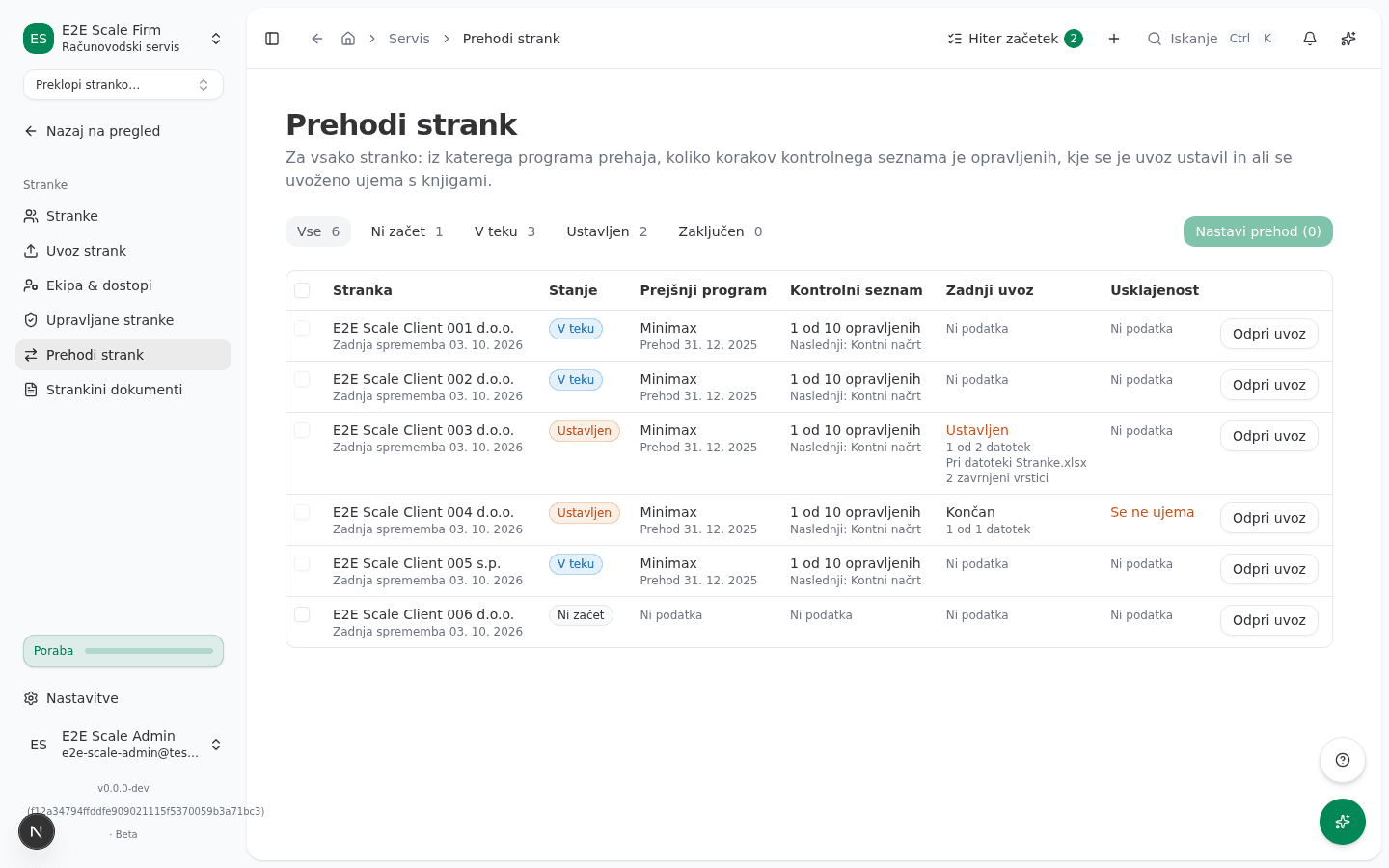The image size is (1389, 868).
Task: Go to Nazaj na pregled
Action: tap(123, 131)
